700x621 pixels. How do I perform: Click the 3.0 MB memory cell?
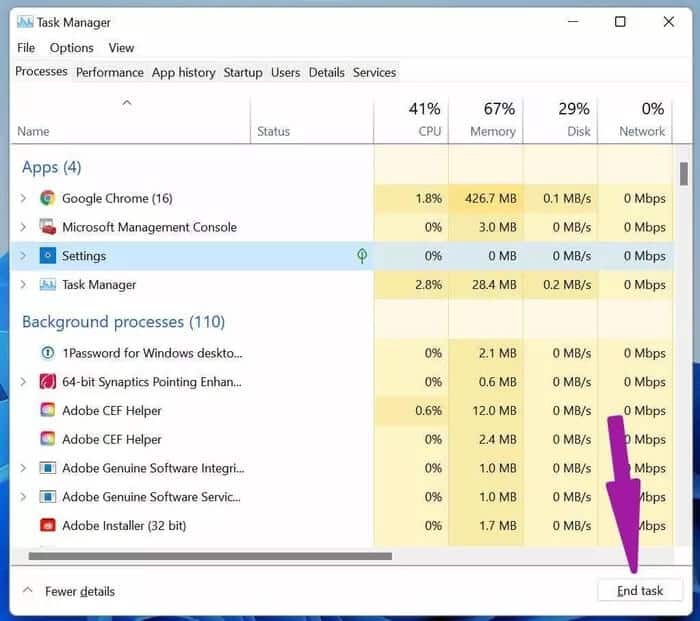pos(485,227)
